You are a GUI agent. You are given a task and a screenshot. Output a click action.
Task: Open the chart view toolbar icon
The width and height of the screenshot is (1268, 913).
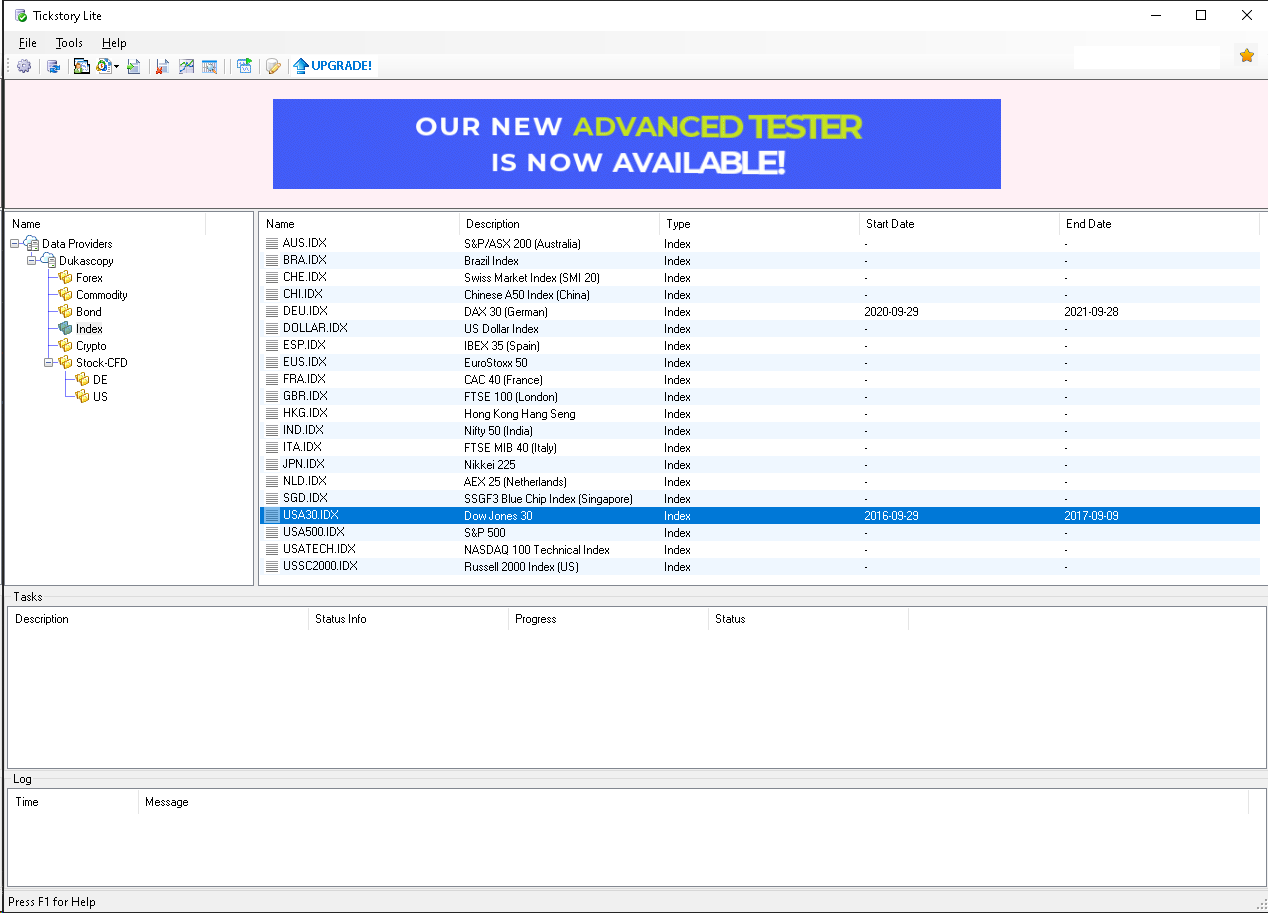(x=186, y=66)
